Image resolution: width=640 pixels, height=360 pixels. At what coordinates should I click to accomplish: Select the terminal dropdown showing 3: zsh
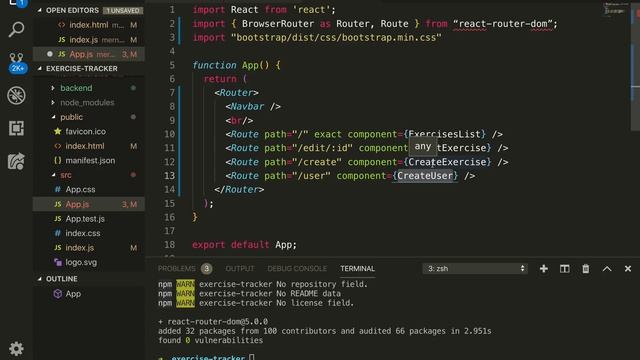point(475,269)
